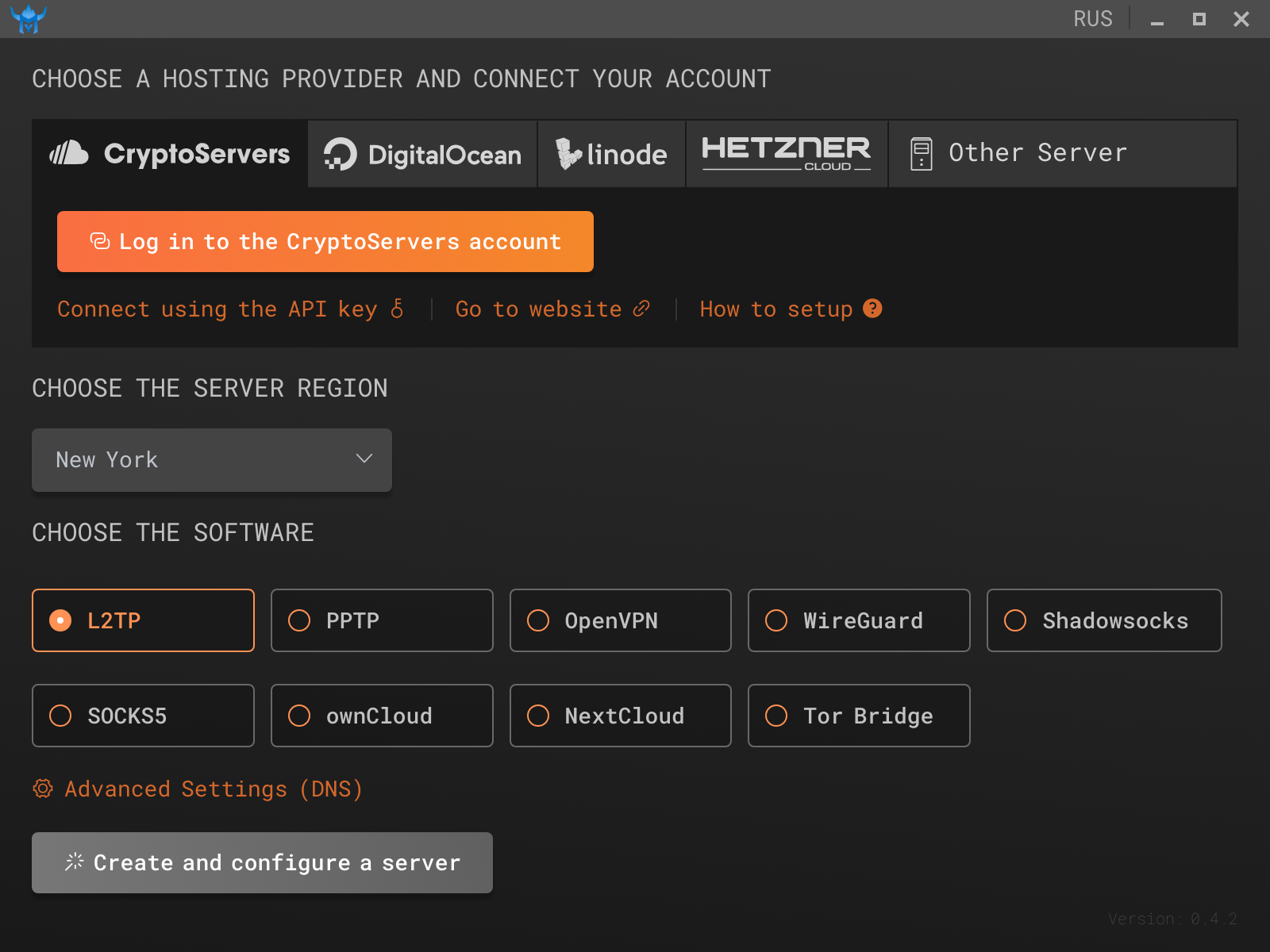Image resolution: width=1270 pixels, height=952 pixels.
Task: Click the sparkle icon on the Create button
Action: [x=75, y=862]
